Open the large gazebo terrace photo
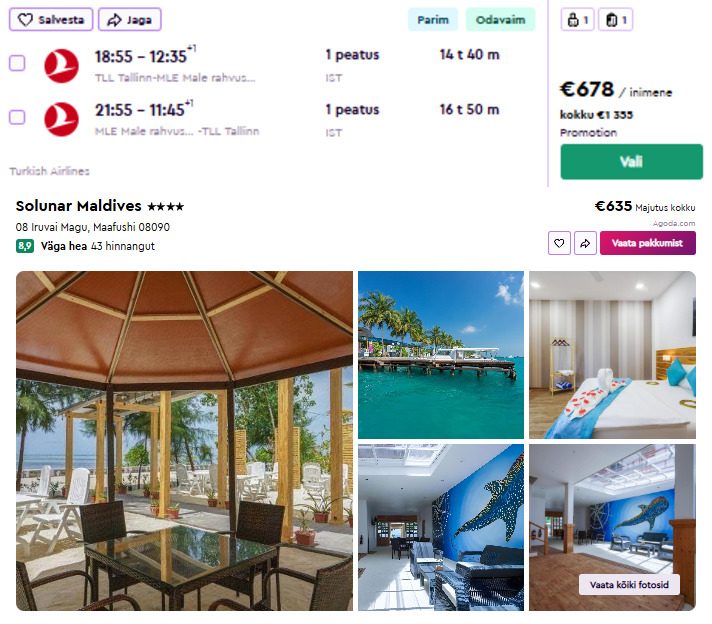 pos(184,441)
